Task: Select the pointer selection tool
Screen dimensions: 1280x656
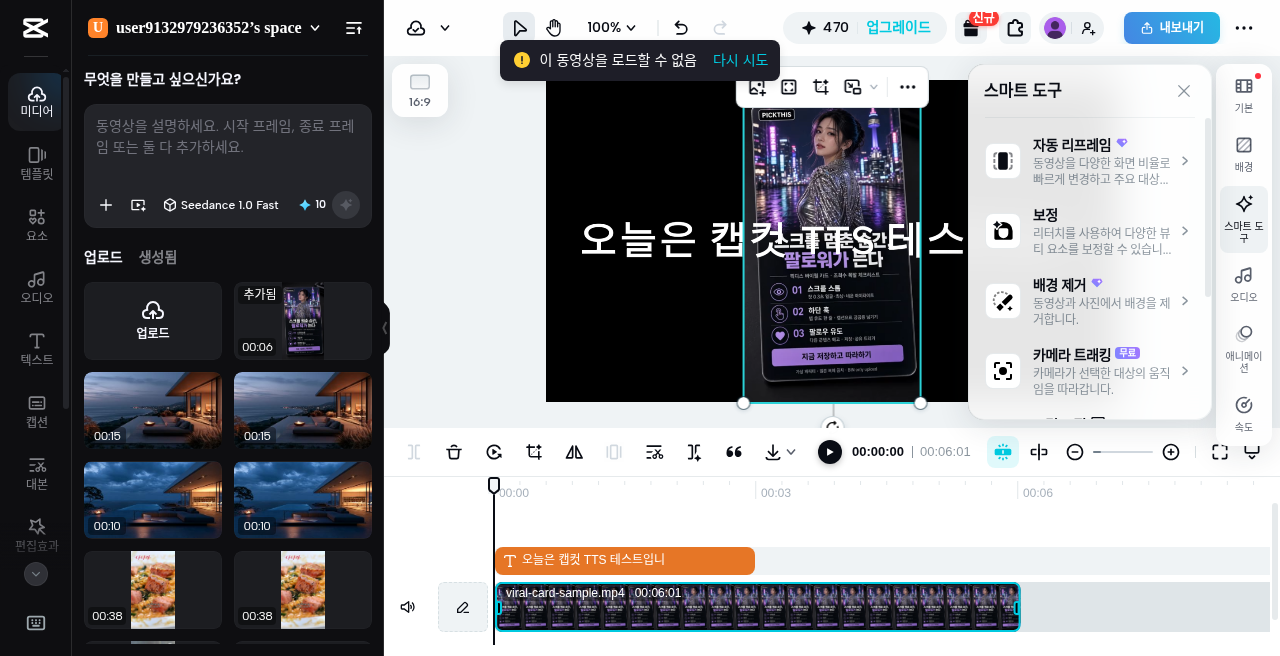Action: pos(519,28)
